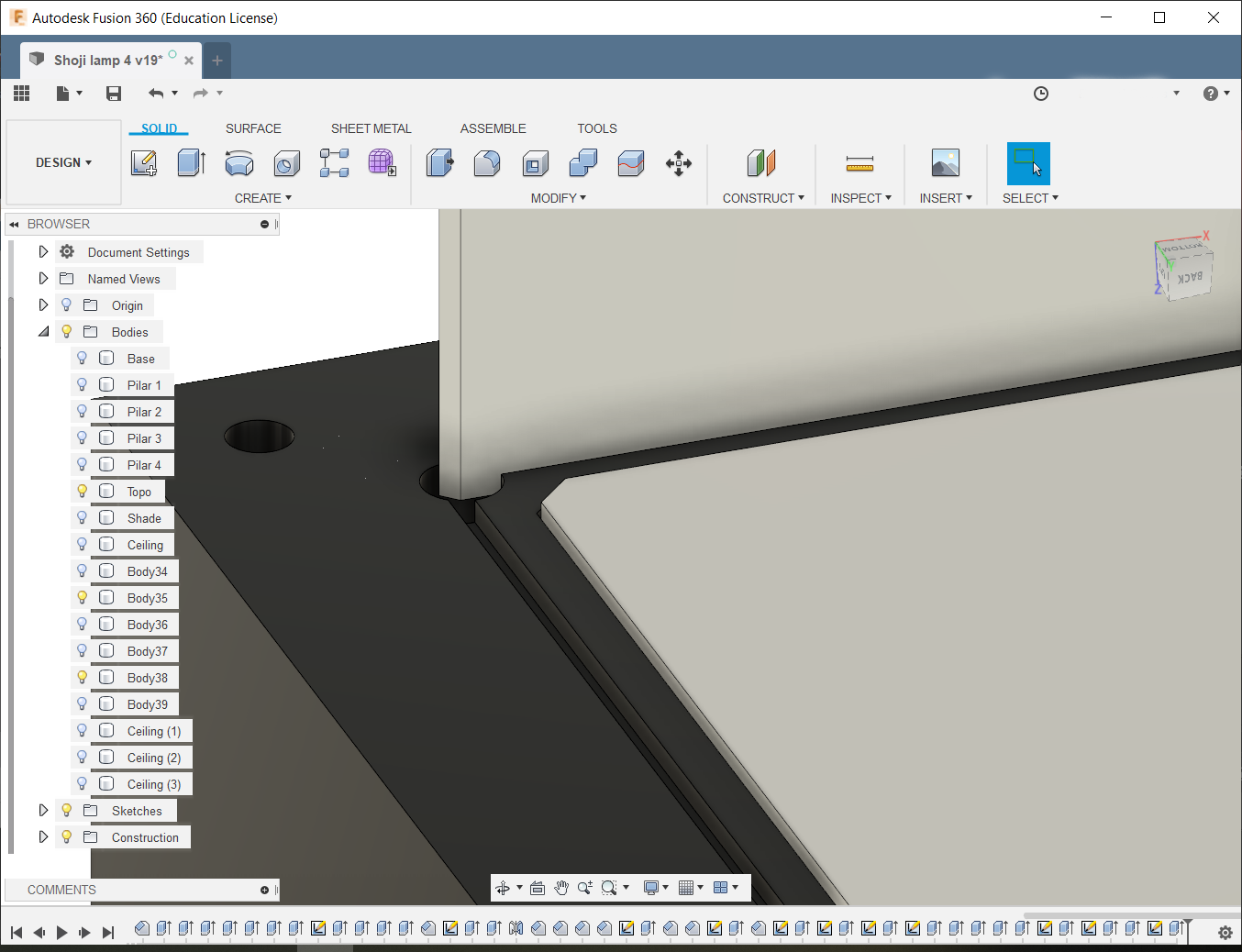1242x952 pixels.
Task: Toggle visibility of Sketches folder
Action: [66, 811]
